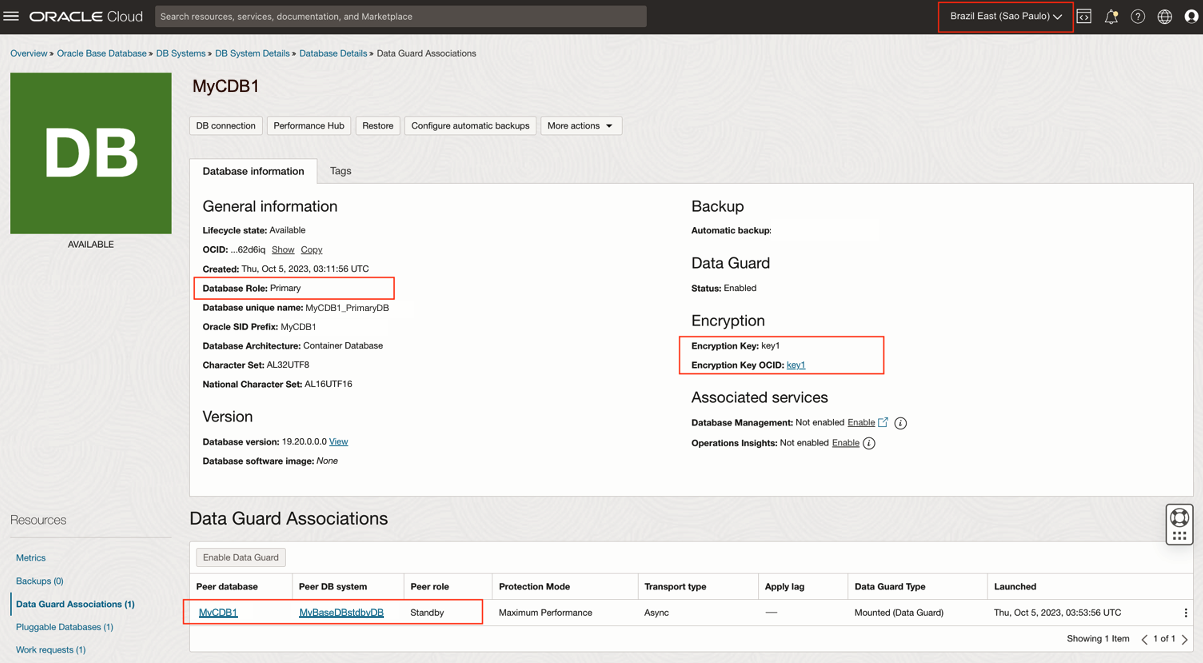Click Configure automatic backups button
1203x663 pixels.
pos(470,126)
